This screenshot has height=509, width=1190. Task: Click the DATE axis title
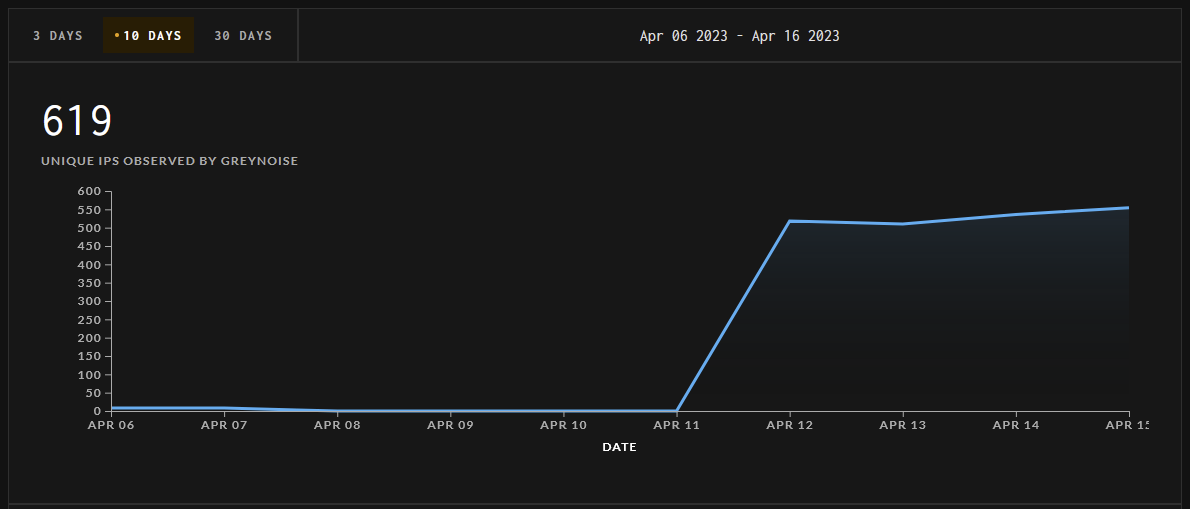[619, 447]
